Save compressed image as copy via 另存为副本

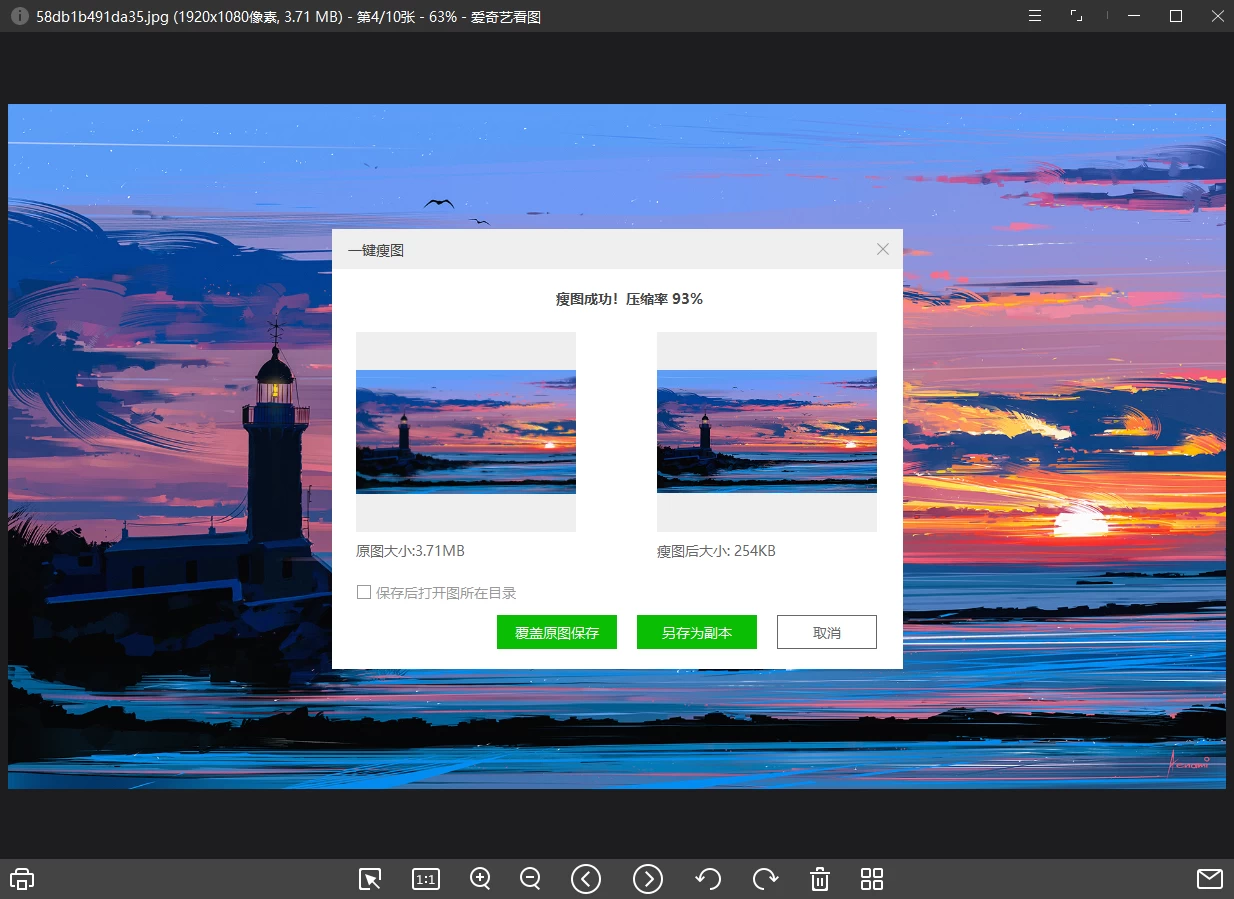pos(696,631)
